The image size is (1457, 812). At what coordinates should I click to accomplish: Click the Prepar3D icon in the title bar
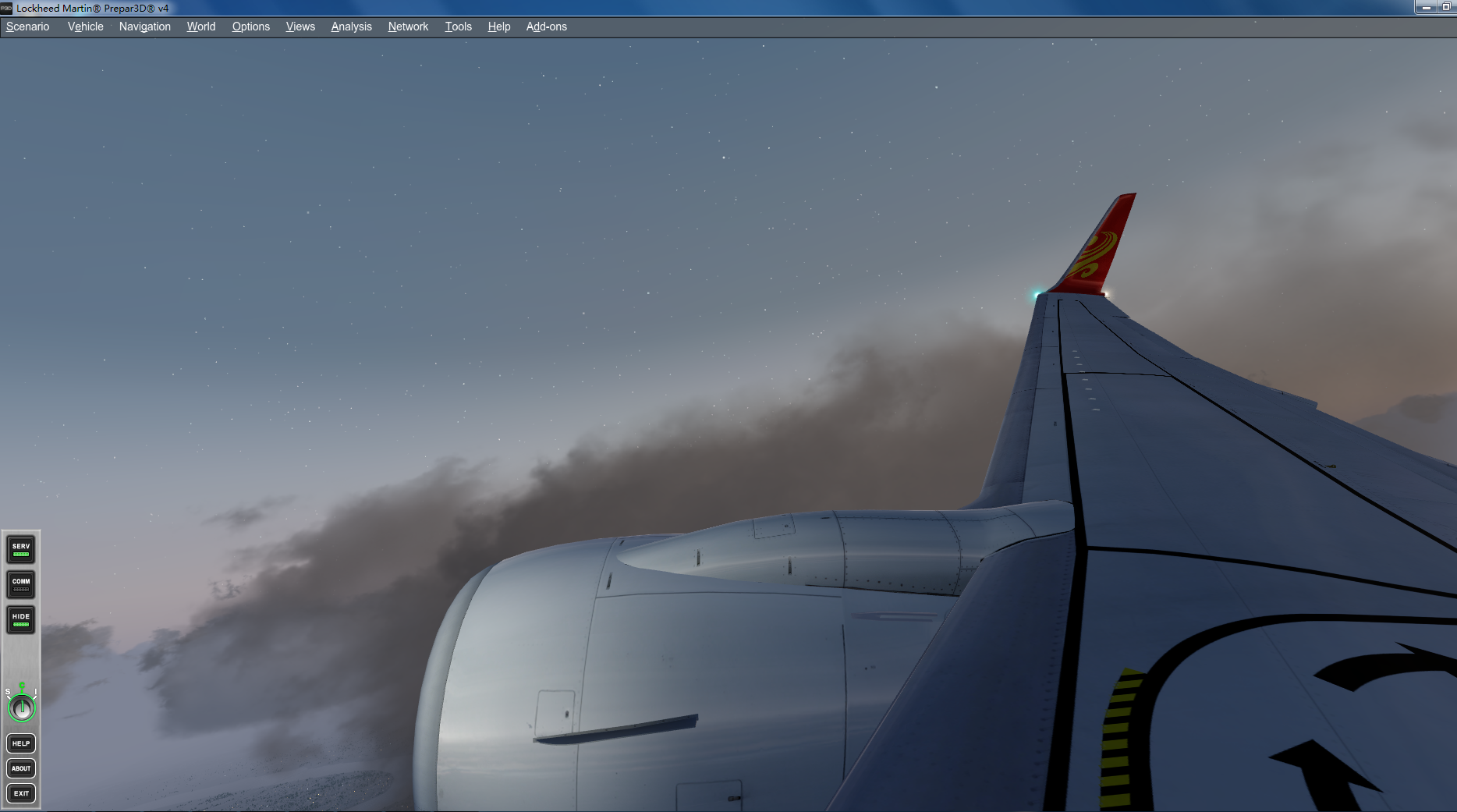[8, 8]
